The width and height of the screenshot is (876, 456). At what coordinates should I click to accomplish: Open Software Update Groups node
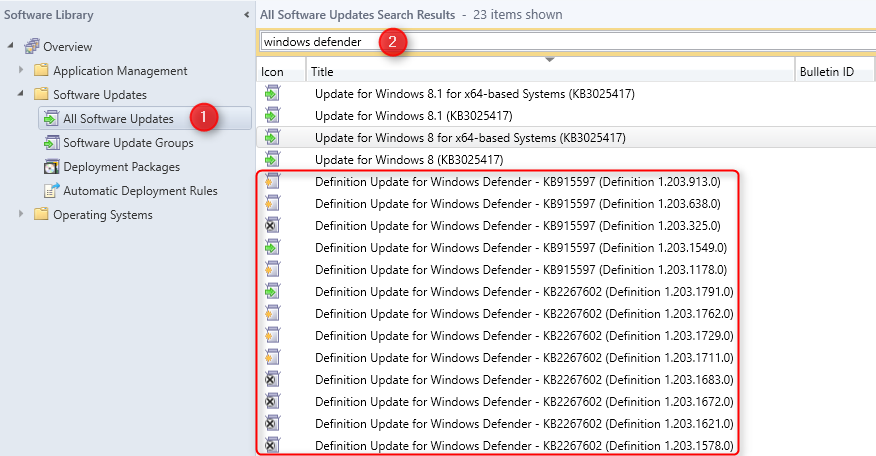pos(128,142)
